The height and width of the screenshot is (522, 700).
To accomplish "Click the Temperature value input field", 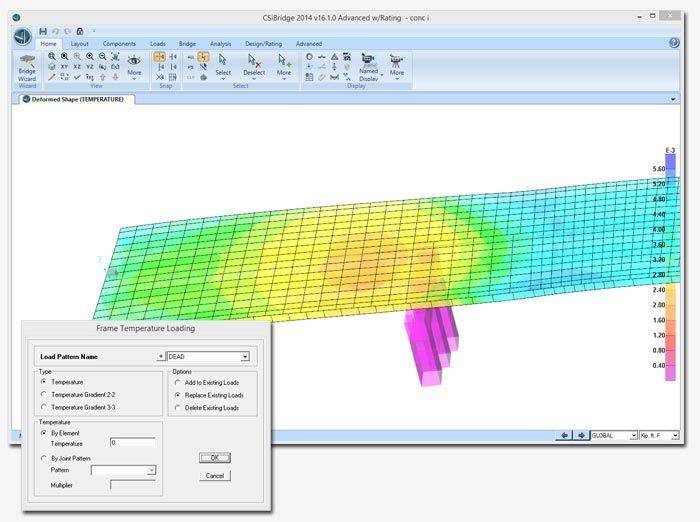I will [133, 442].
